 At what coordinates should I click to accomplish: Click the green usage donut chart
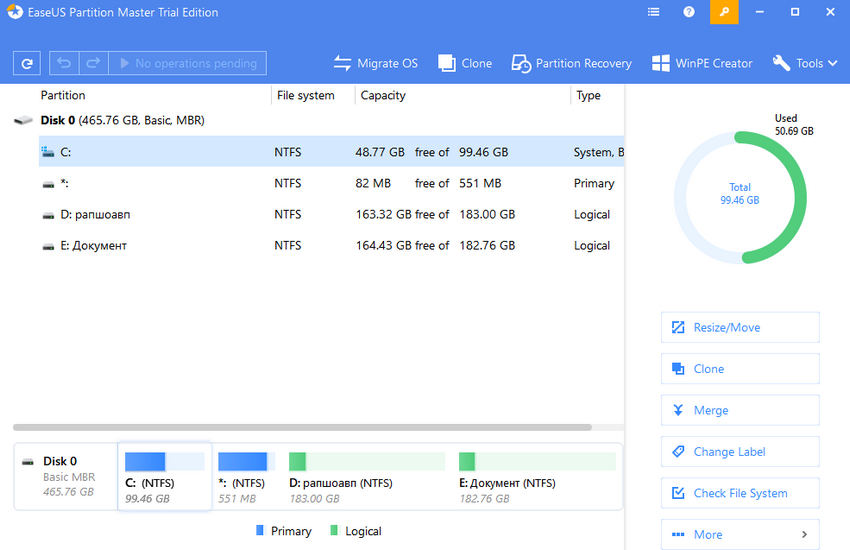pyautogui.click(x=740, y=198)
